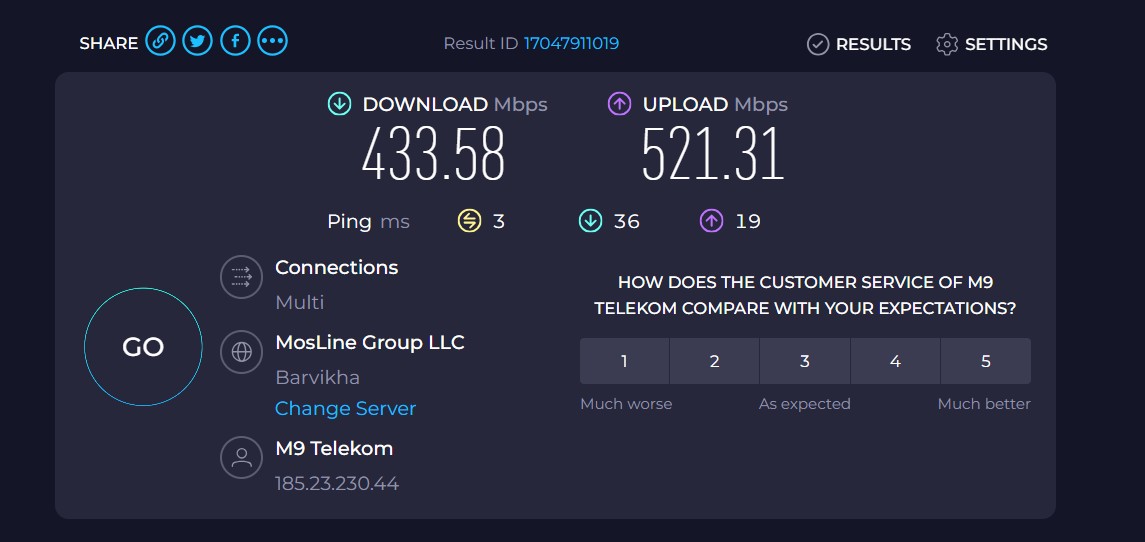Click the Connections mode icon
The width and height of the screenshot is (1145, 542).
click(x=242, y=277)
